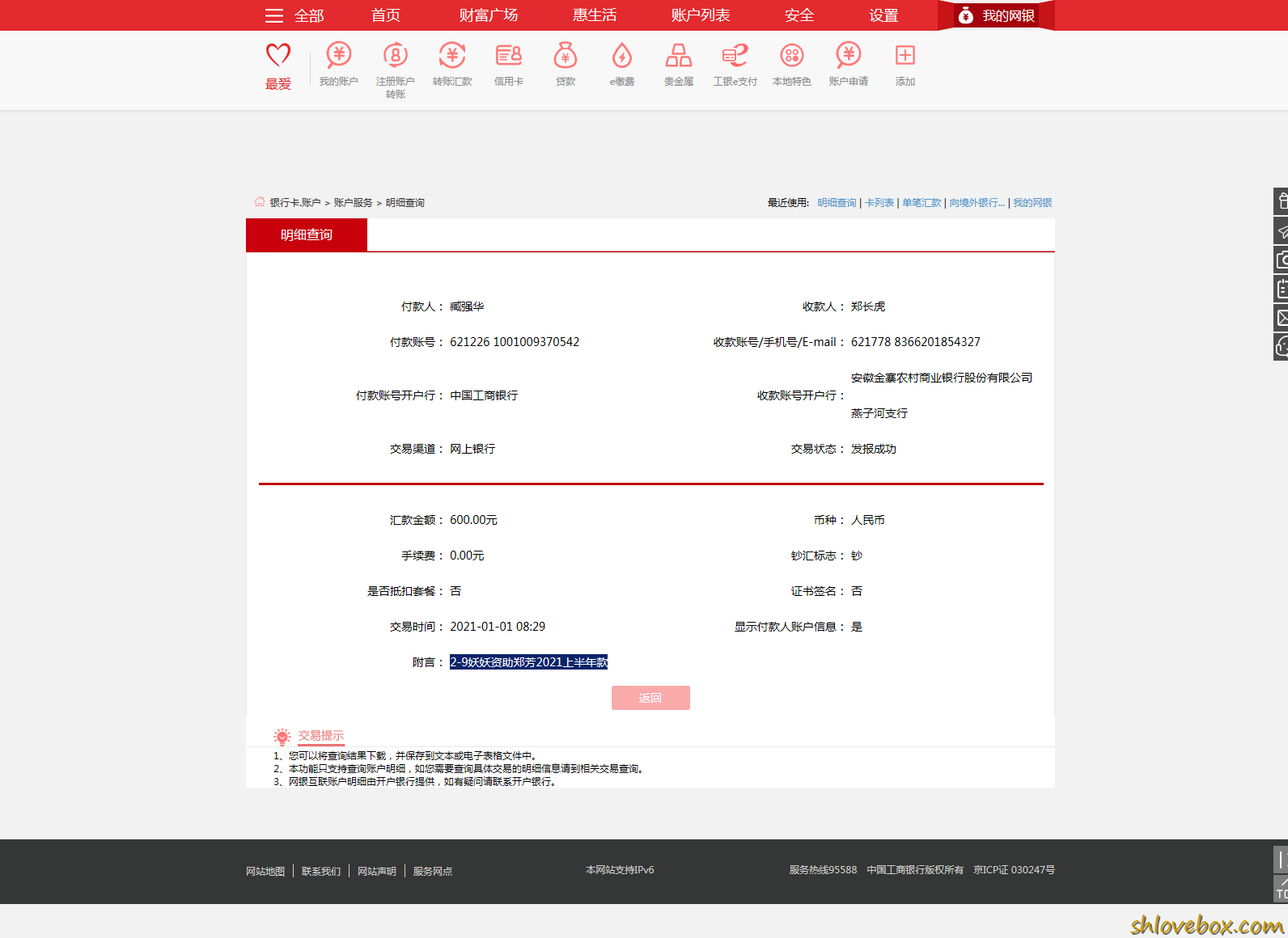The width and height of the screenshot is (1288, 938).
Task: Open the 工银e支付 shortcut icon
Action: click(735, 55)
